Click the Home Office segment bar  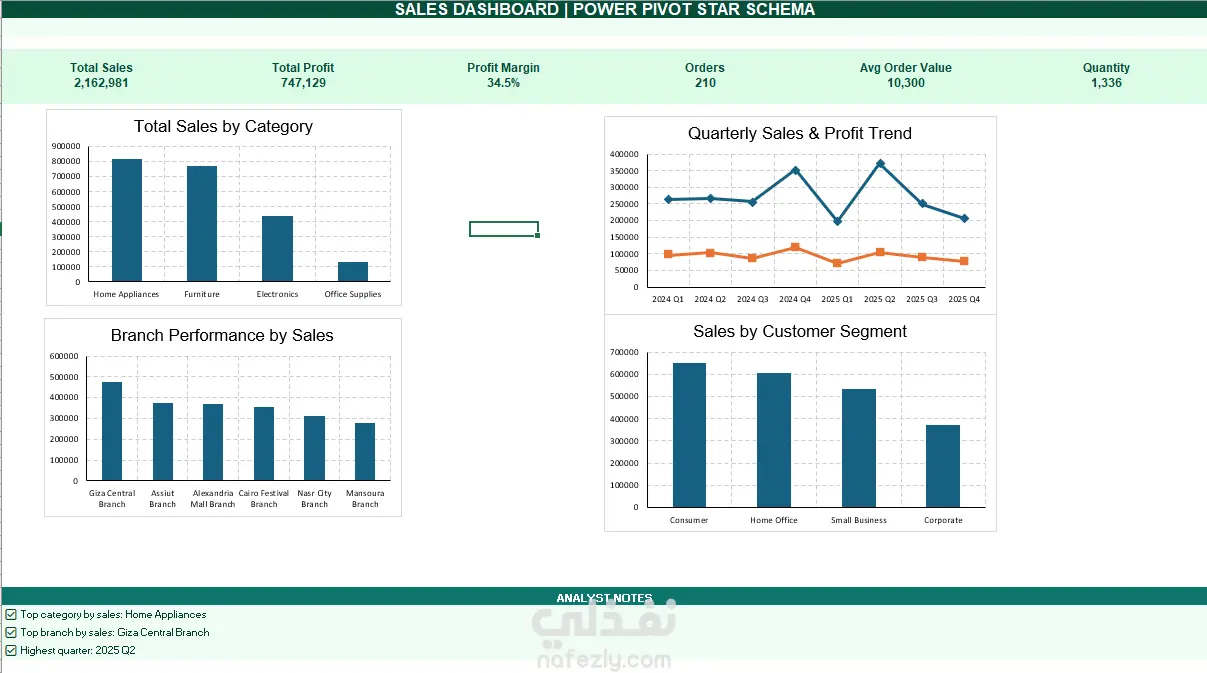tap(774, 440)
